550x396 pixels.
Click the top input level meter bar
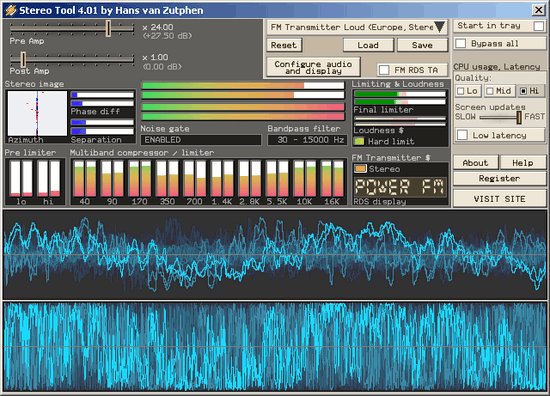(x=243, y=85)
